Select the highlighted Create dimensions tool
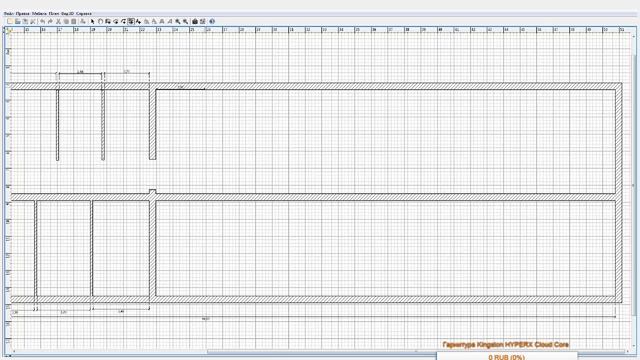The image size is (640, 360). [x=131, y=21]
